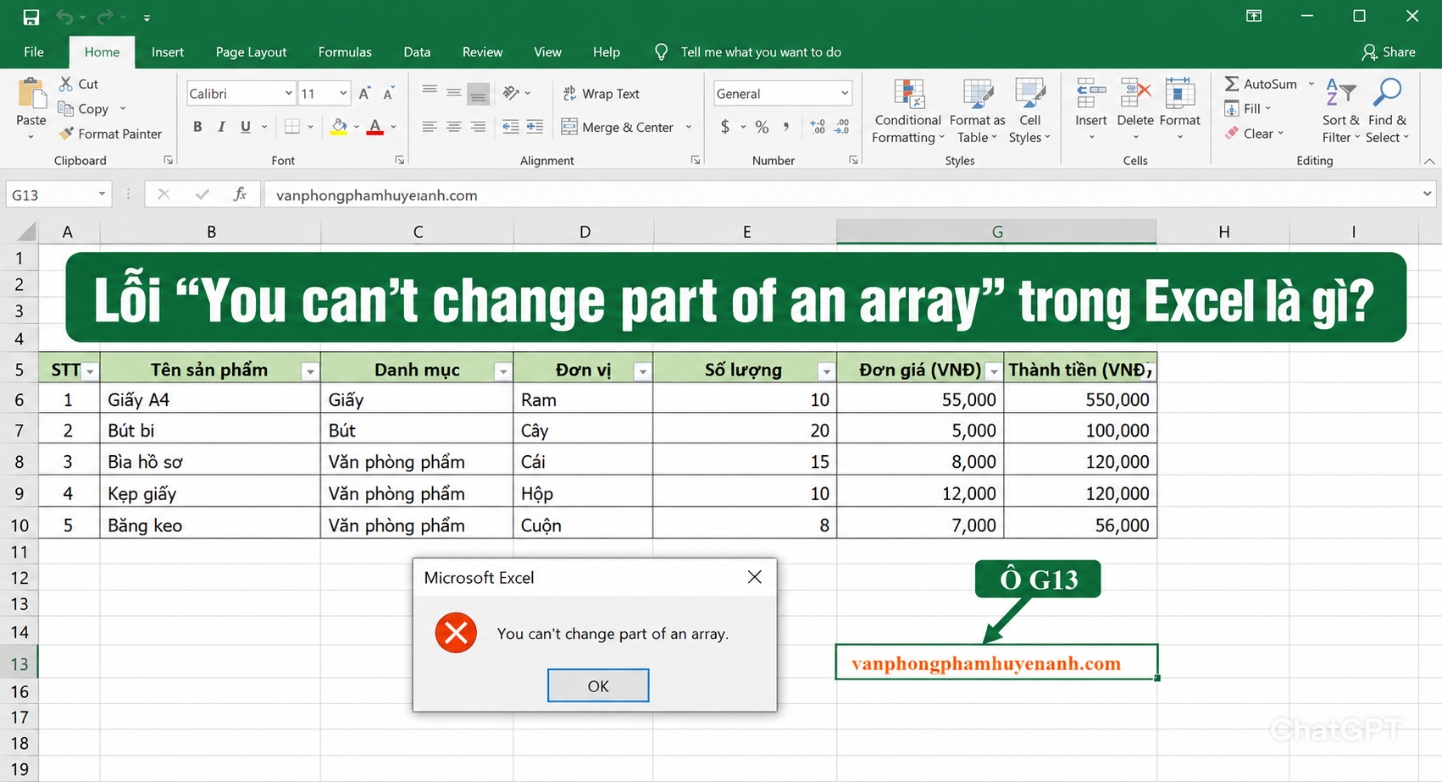Image resolution: width=1442 pixels, height=782 pixels.
Task: Open Format as Table gallery
Action: point(977,111)
